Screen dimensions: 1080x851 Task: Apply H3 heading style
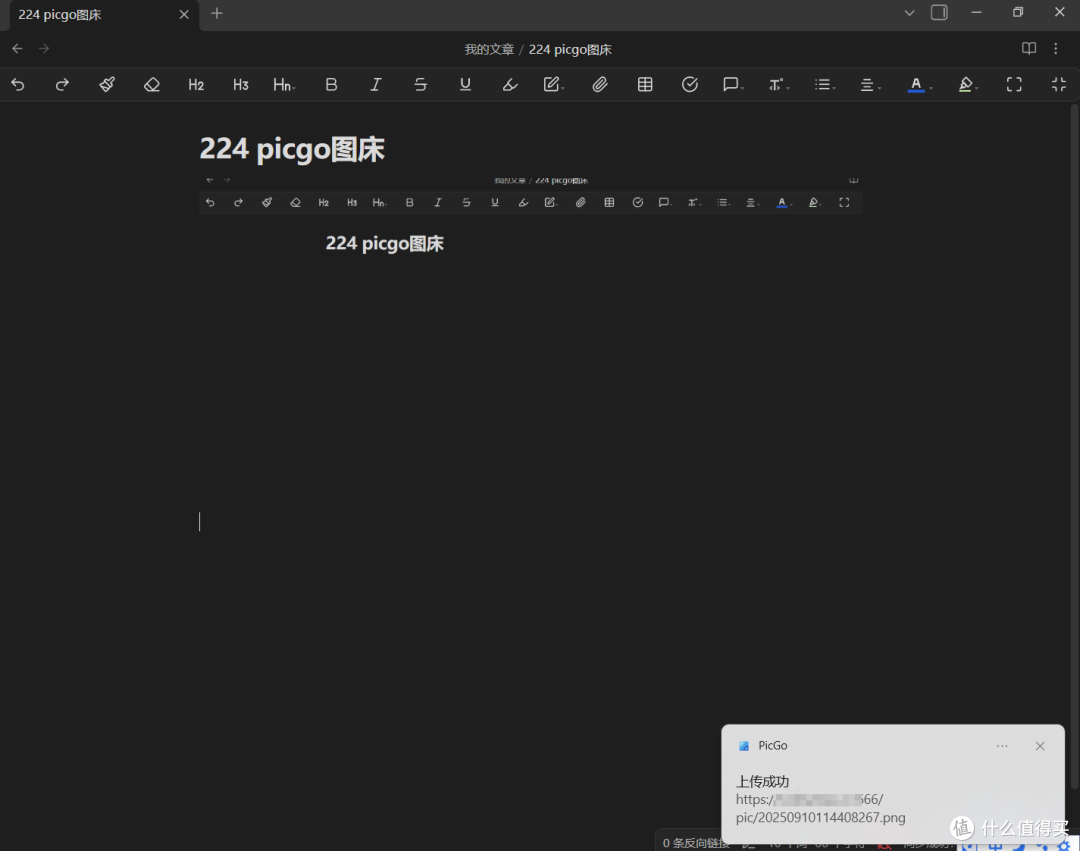click(x=240, y=85)
